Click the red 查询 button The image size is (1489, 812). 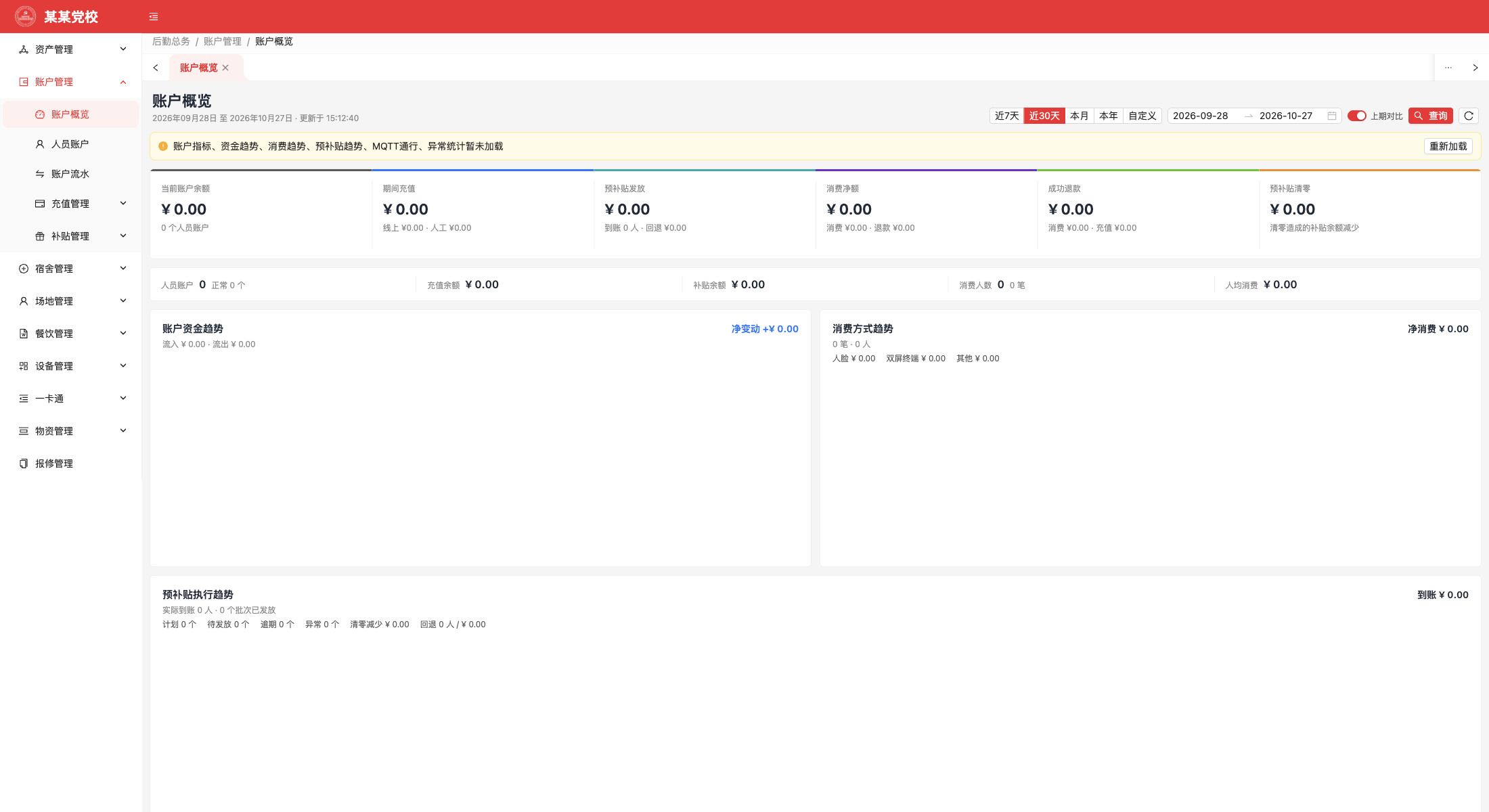point(1431,116)
